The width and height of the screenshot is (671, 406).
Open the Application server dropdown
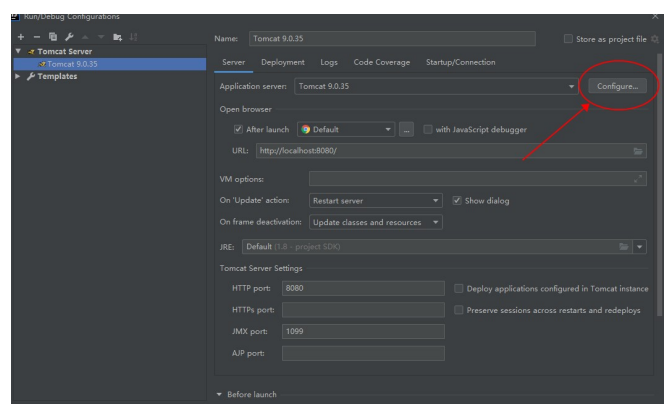coord(573,86)
